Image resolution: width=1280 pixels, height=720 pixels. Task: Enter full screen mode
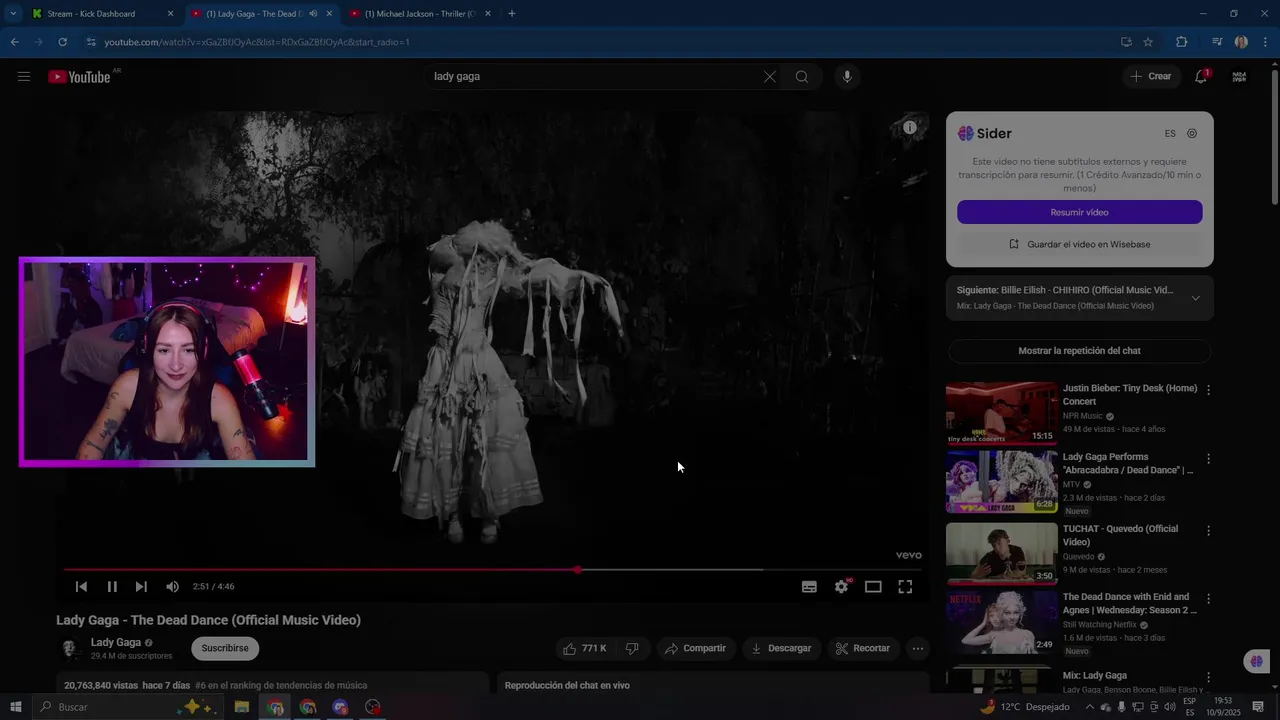coord(905,587)
